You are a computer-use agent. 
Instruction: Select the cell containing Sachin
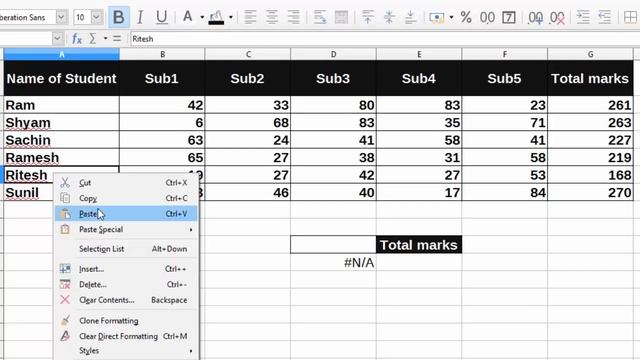[x=62, y=140]
